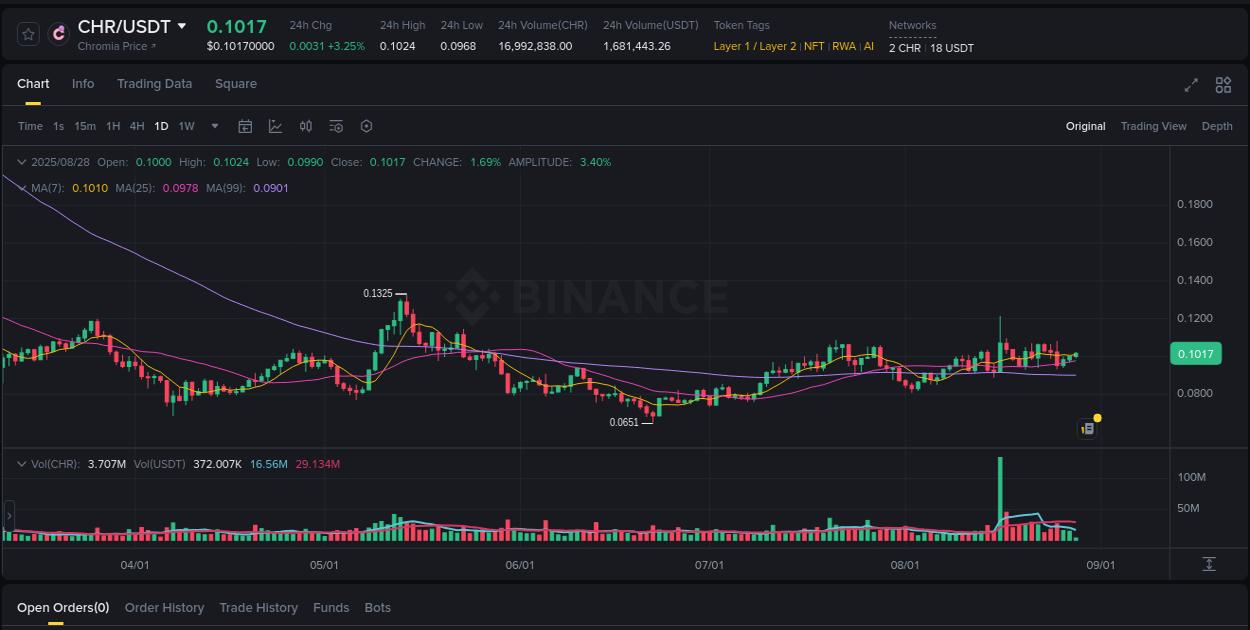Collapse the Vol(CHR) volume panel chevron

tap(21, 463)
